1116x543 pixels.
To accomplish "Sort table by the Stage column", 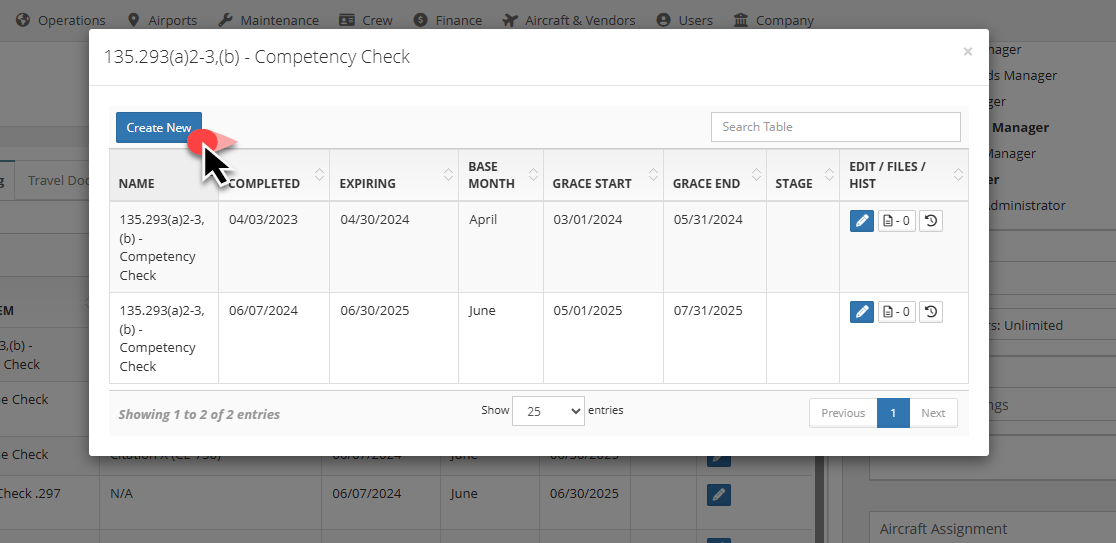I will pos(803,175).
